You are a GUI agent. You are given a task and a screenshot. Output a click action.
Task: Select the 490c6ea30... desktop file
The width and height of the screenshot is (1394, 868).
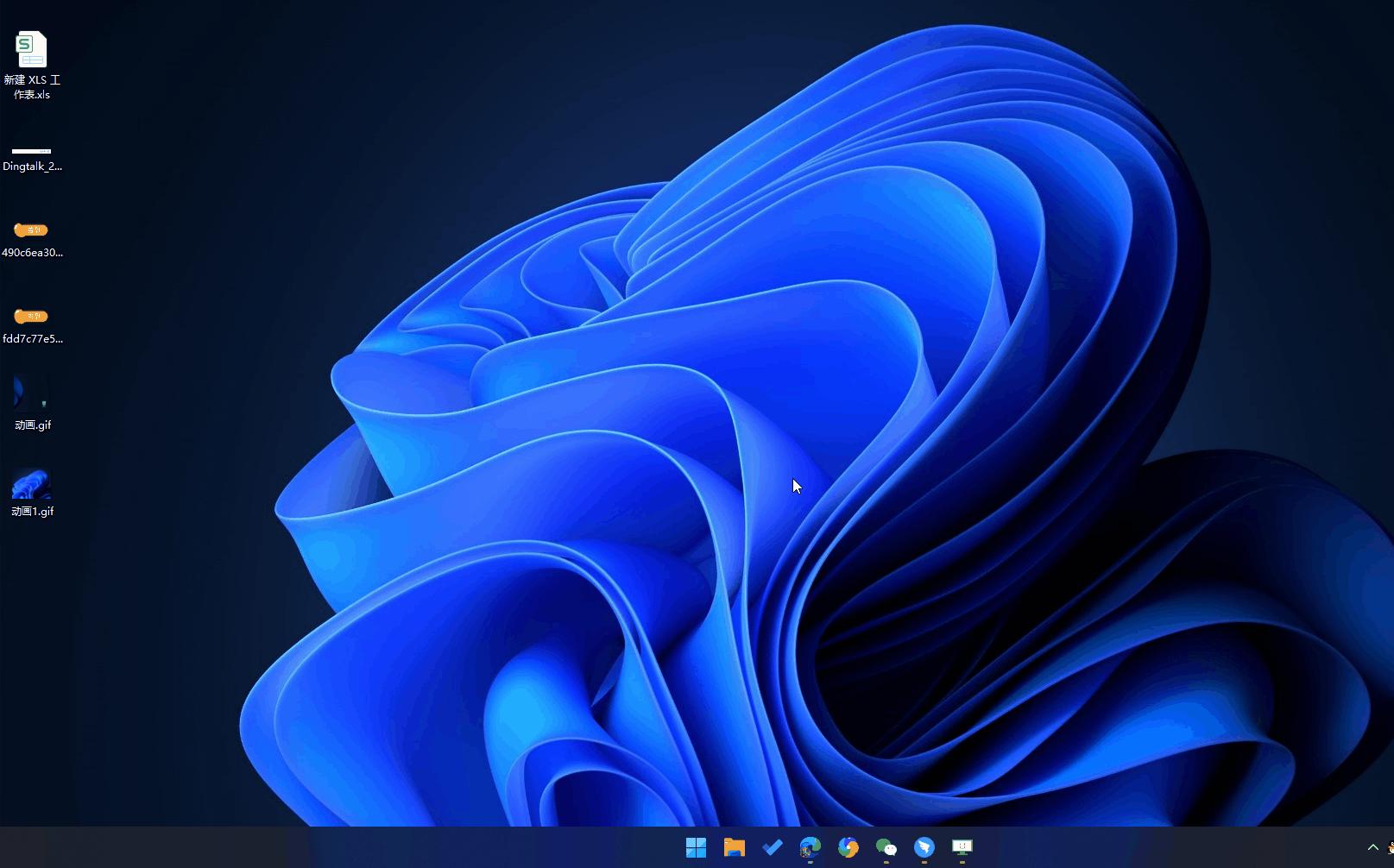click(32, 230)
